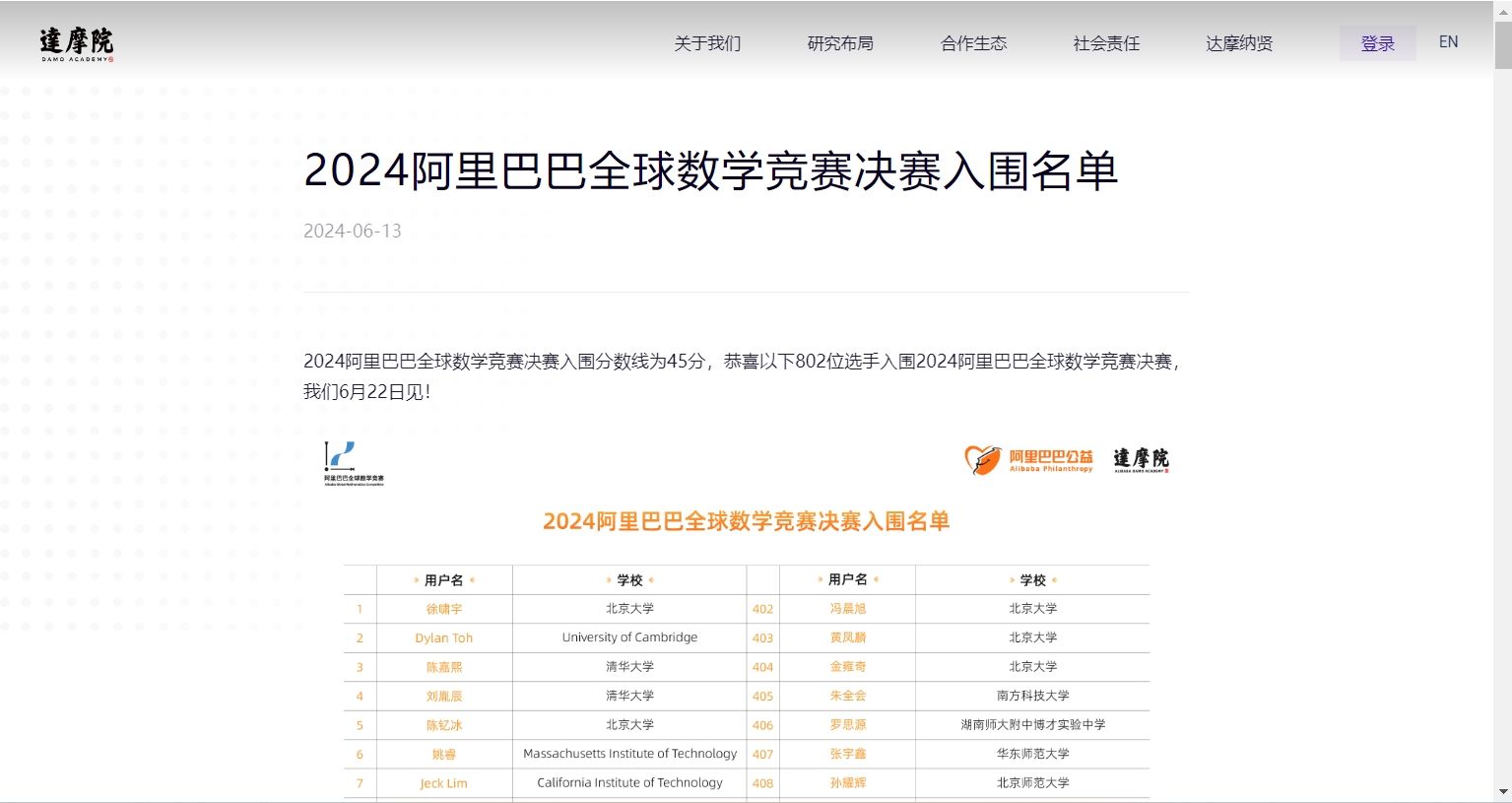Click rank number 1 in the table
The height and width of the screenshot is (803, 1512).
click(x=360, y=609)
